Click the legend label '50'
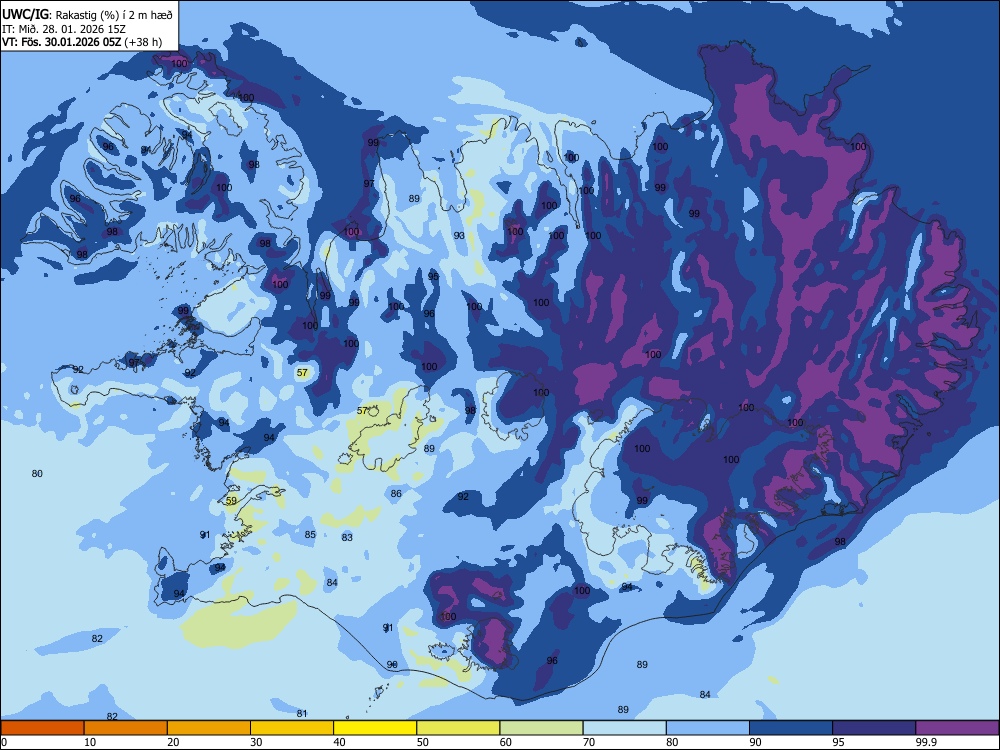Viewport: 1000px width, 750px height. click(422, 742)
